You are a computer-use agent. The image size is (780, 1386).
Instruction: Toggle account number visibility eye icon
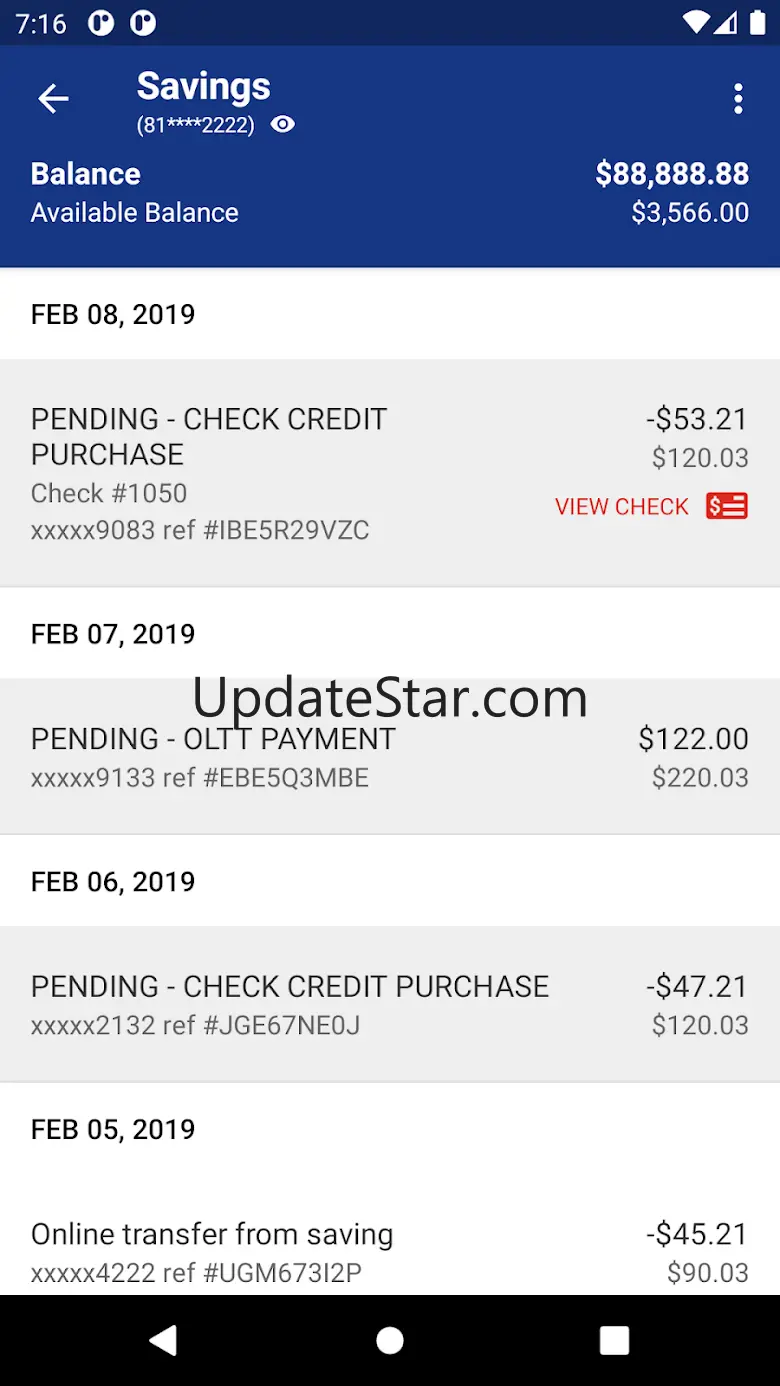283,125
